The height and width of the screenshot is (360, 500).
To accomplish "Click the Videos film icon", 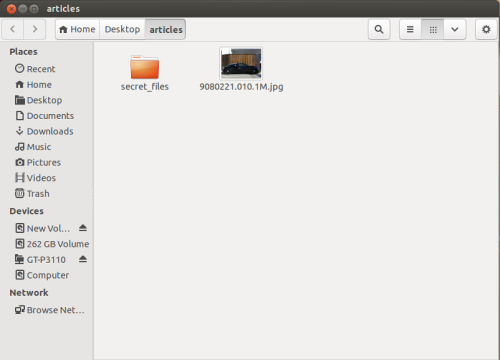I will (x=20, y=177).
